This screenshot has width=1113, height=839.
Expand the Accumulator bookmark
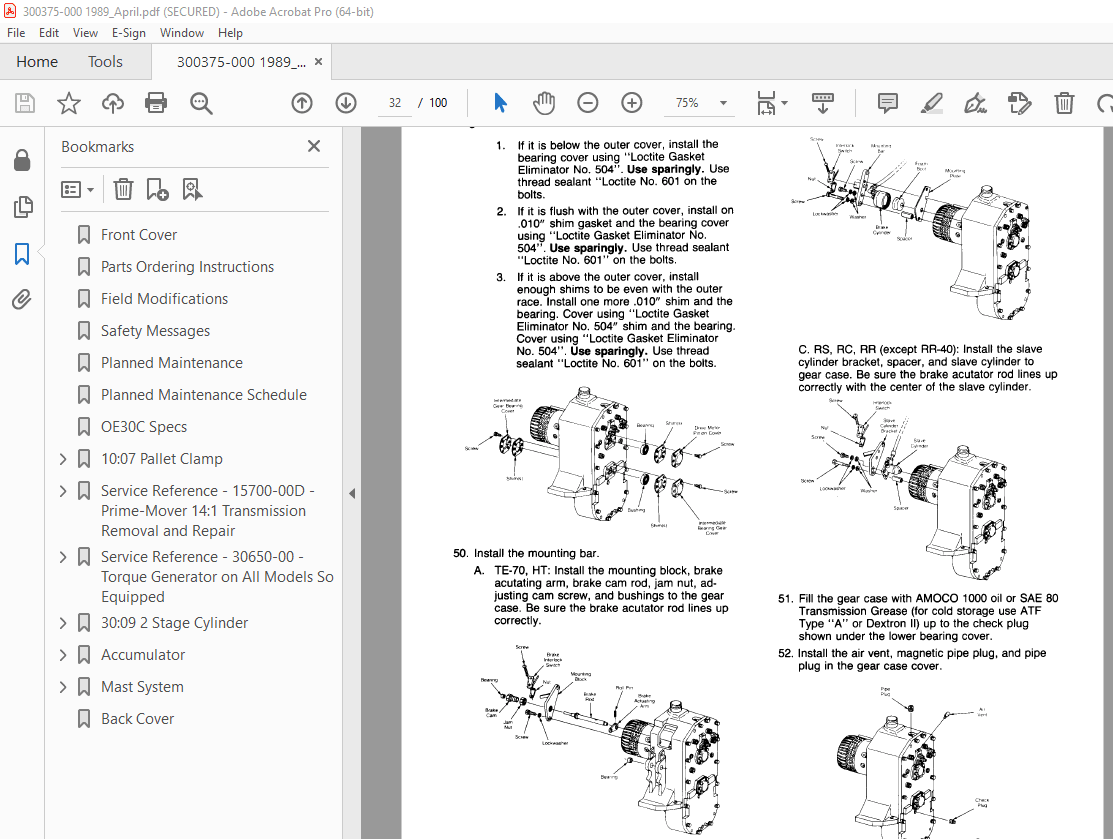(x=62, y=654)
